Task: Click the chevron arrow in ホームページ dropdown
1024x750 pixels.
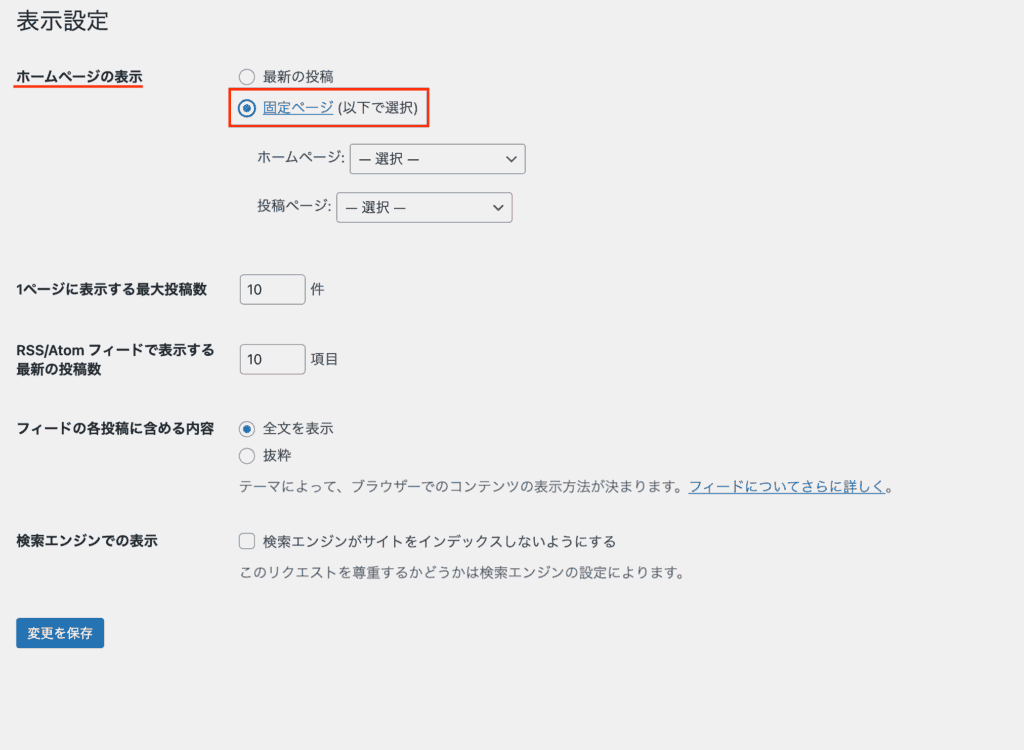Action: (x=511, y=159)
